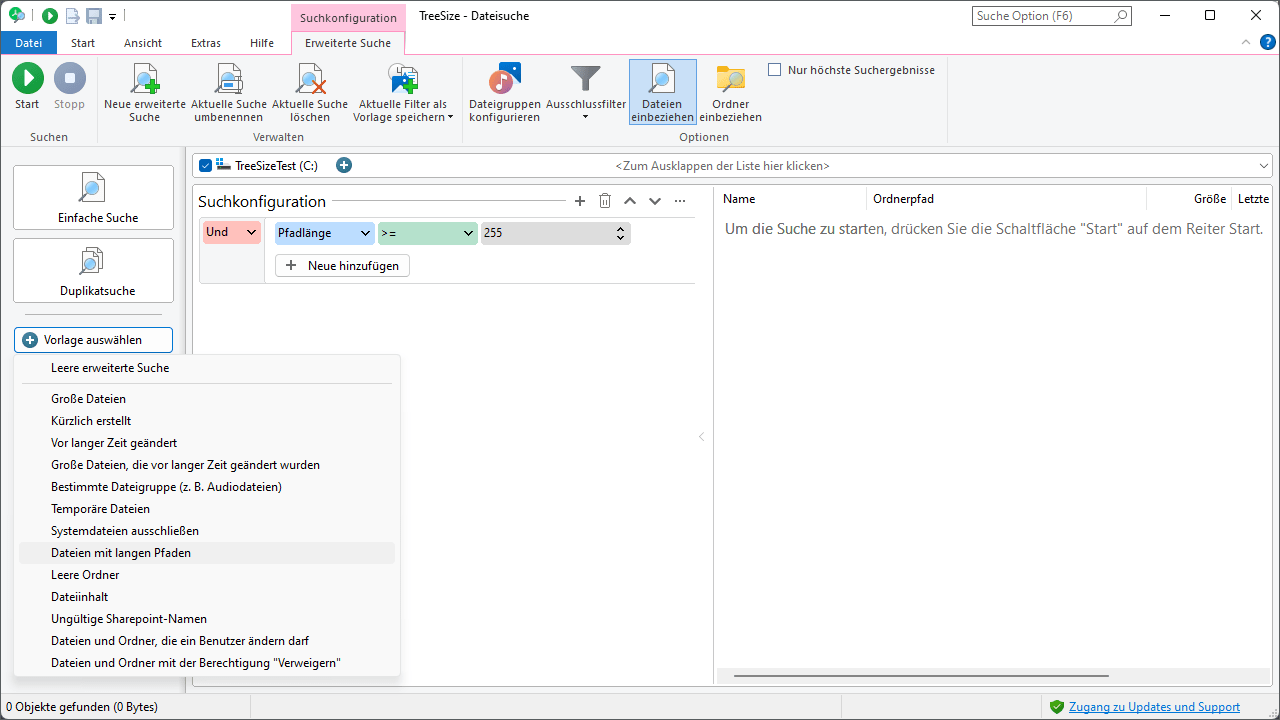Click the search magnifier in Suche Option box
The height and width of the screenshot is (720, 1280).
1121,16
